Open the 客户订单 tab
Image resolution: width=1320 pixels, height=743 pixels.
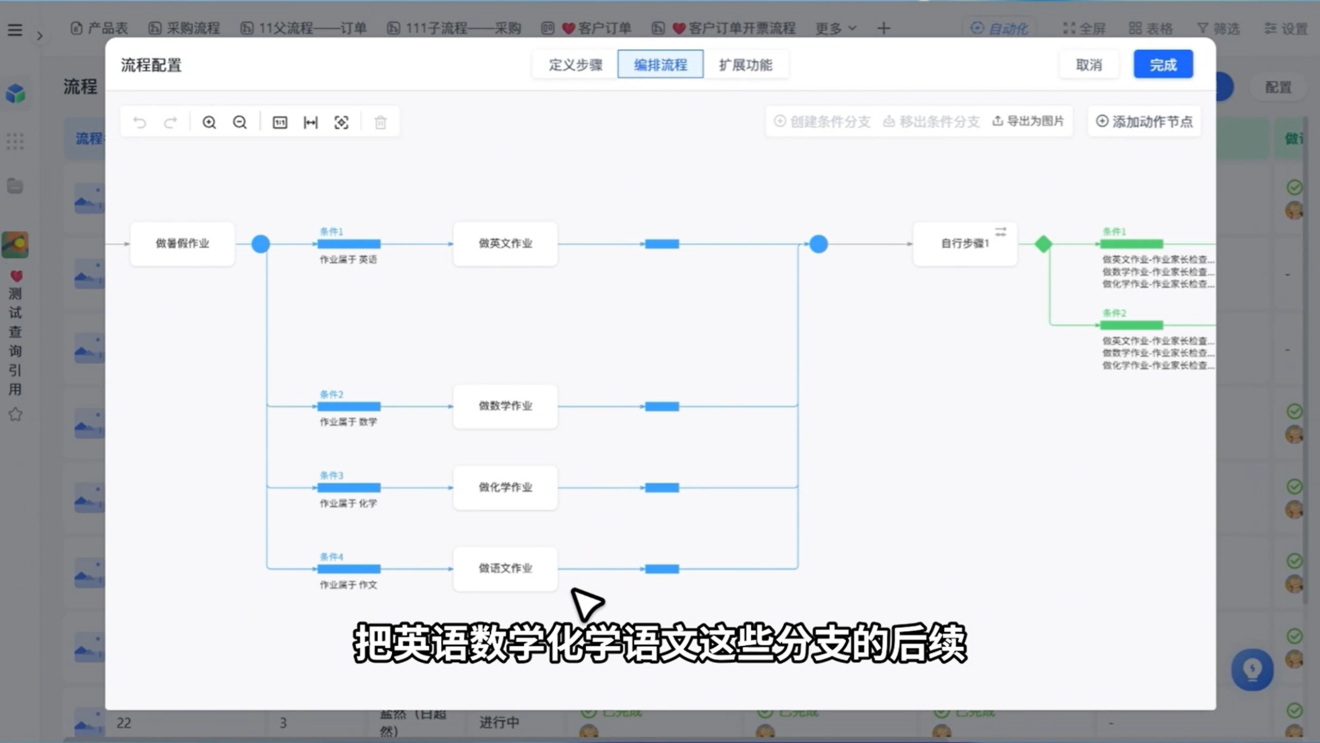(x=586, y=28)
